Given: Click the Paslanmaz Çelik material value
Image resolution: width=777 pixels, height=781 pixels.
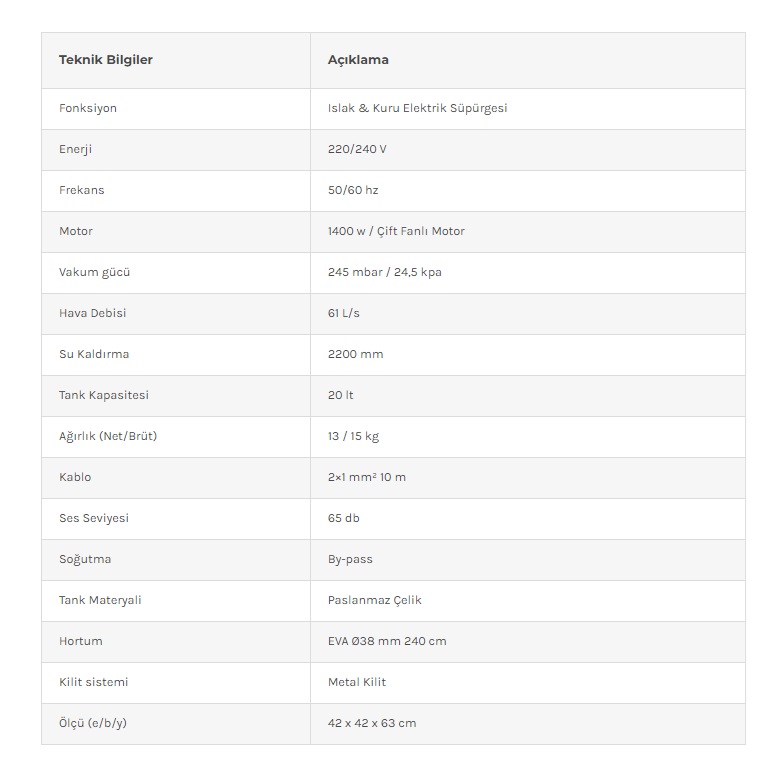Looking at the screenshot, I should click(375, 600).
